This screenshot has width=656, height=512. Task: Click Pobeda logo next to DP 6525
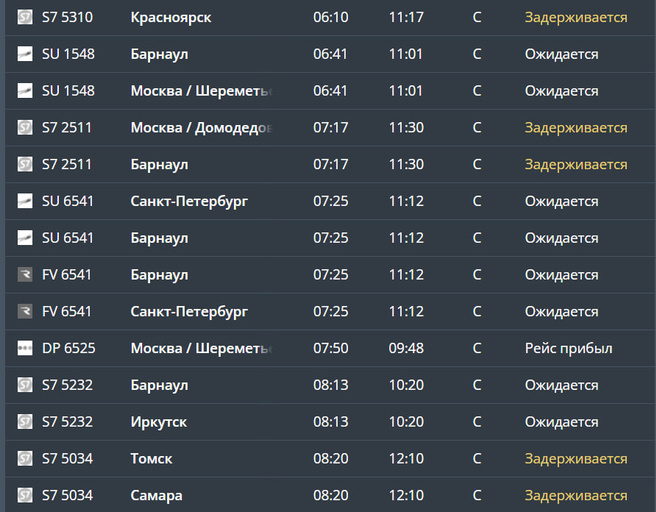(25, 348)
